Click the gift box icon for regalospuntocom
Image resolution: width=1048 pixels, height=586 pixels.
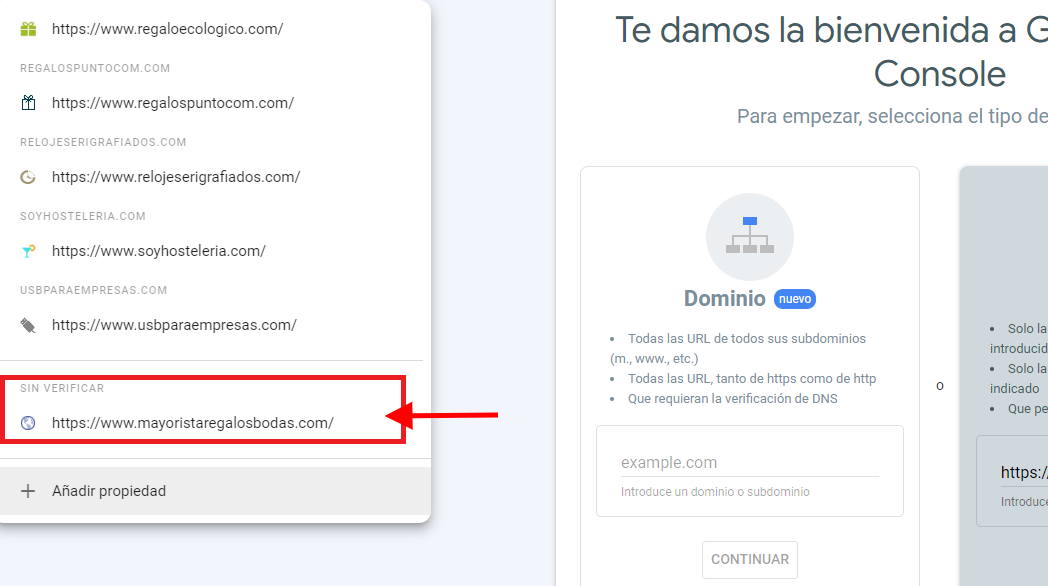(x=28, y=103)
